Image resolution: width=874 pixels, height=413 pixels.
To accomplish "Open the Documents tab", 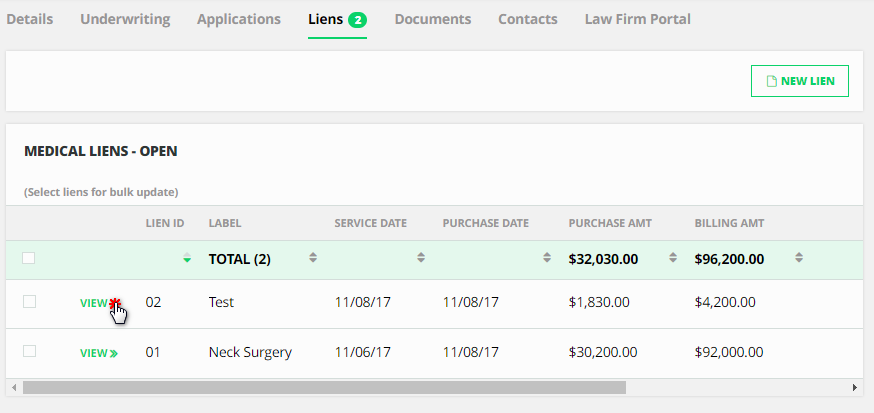I will [433, 19].
